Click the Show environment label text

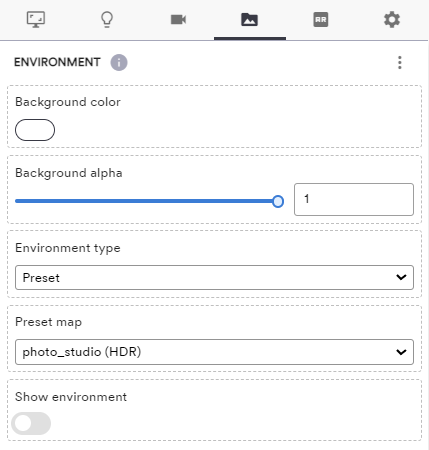coord(71,397)
